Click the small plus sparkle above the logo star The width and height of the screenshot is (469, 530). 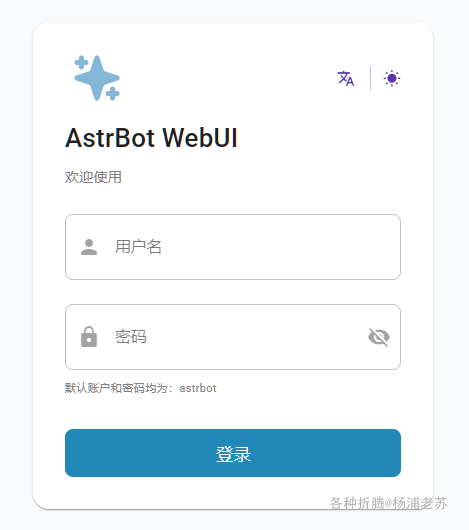click(81, 63)
